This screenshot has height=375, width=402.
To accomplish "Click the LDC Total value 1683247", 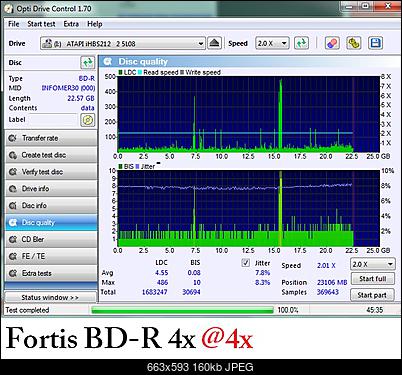I will pos(155,292).
